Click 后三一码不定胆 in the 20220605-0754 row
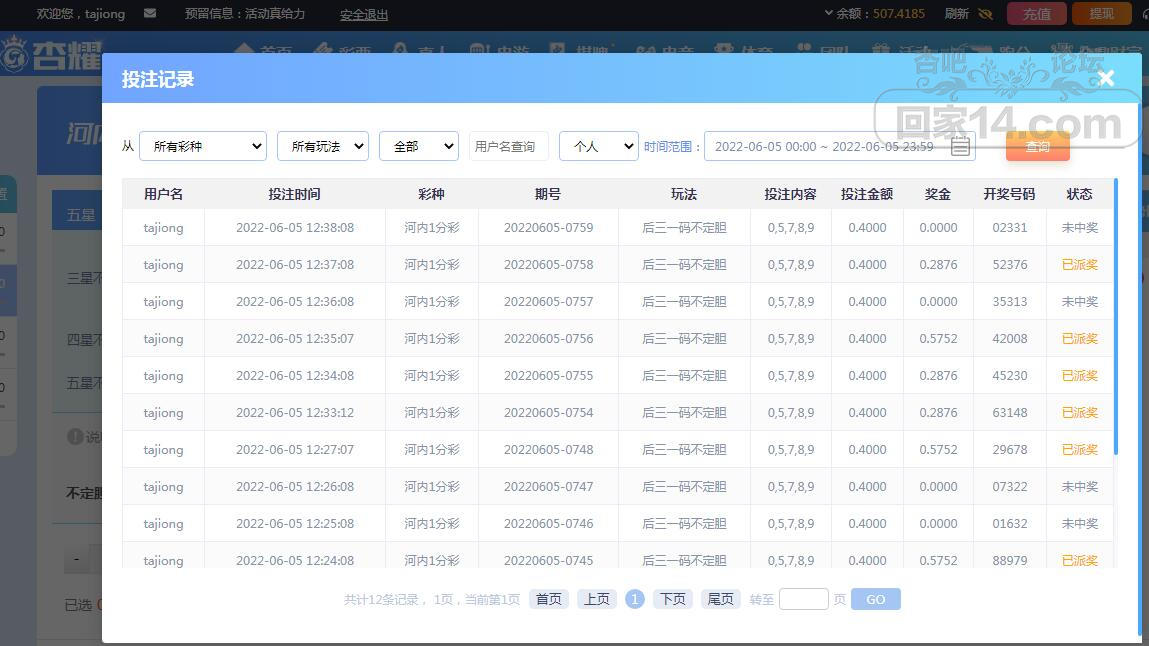 [x=684, y=412]
